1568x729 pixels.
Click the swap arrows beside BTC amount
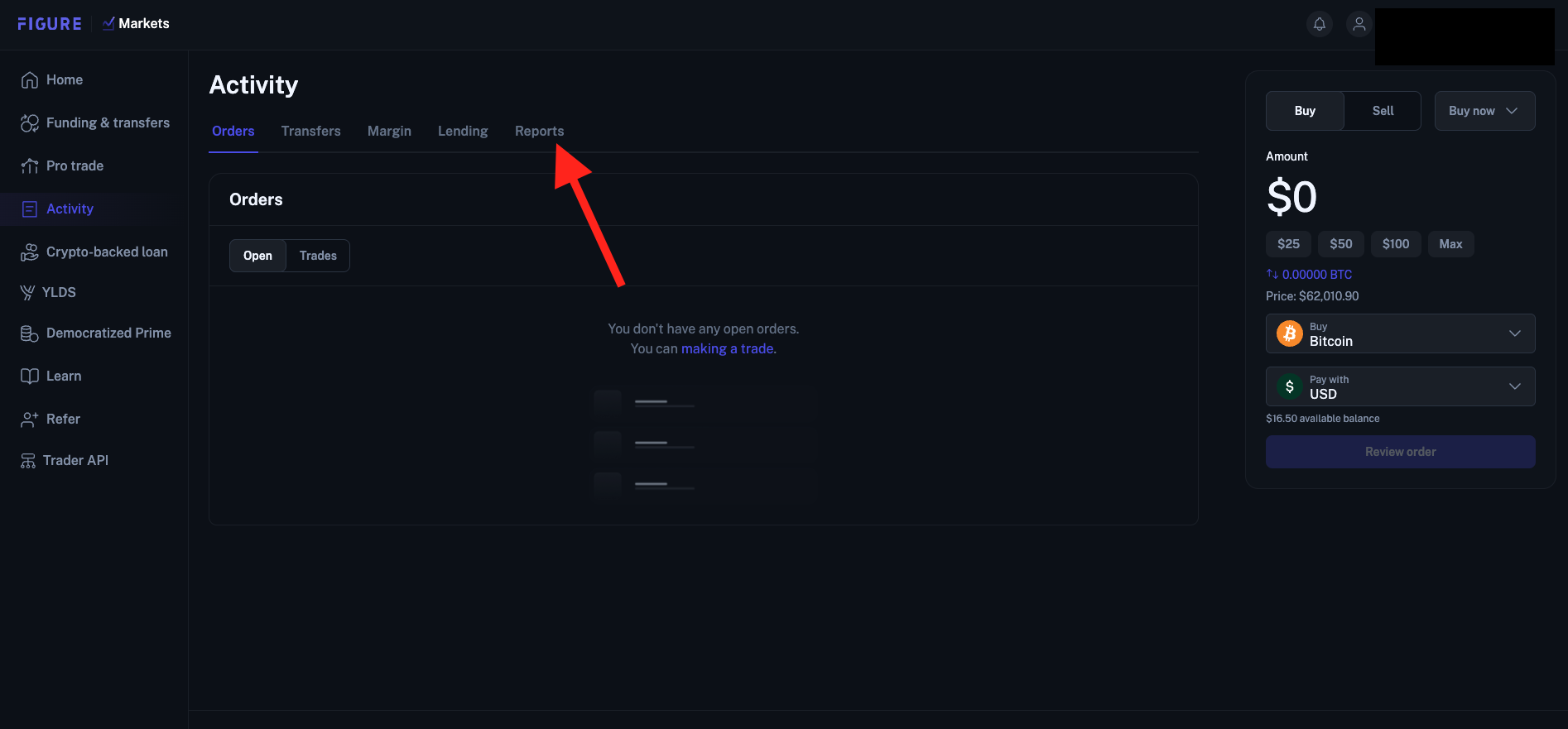click(1272, 274)
